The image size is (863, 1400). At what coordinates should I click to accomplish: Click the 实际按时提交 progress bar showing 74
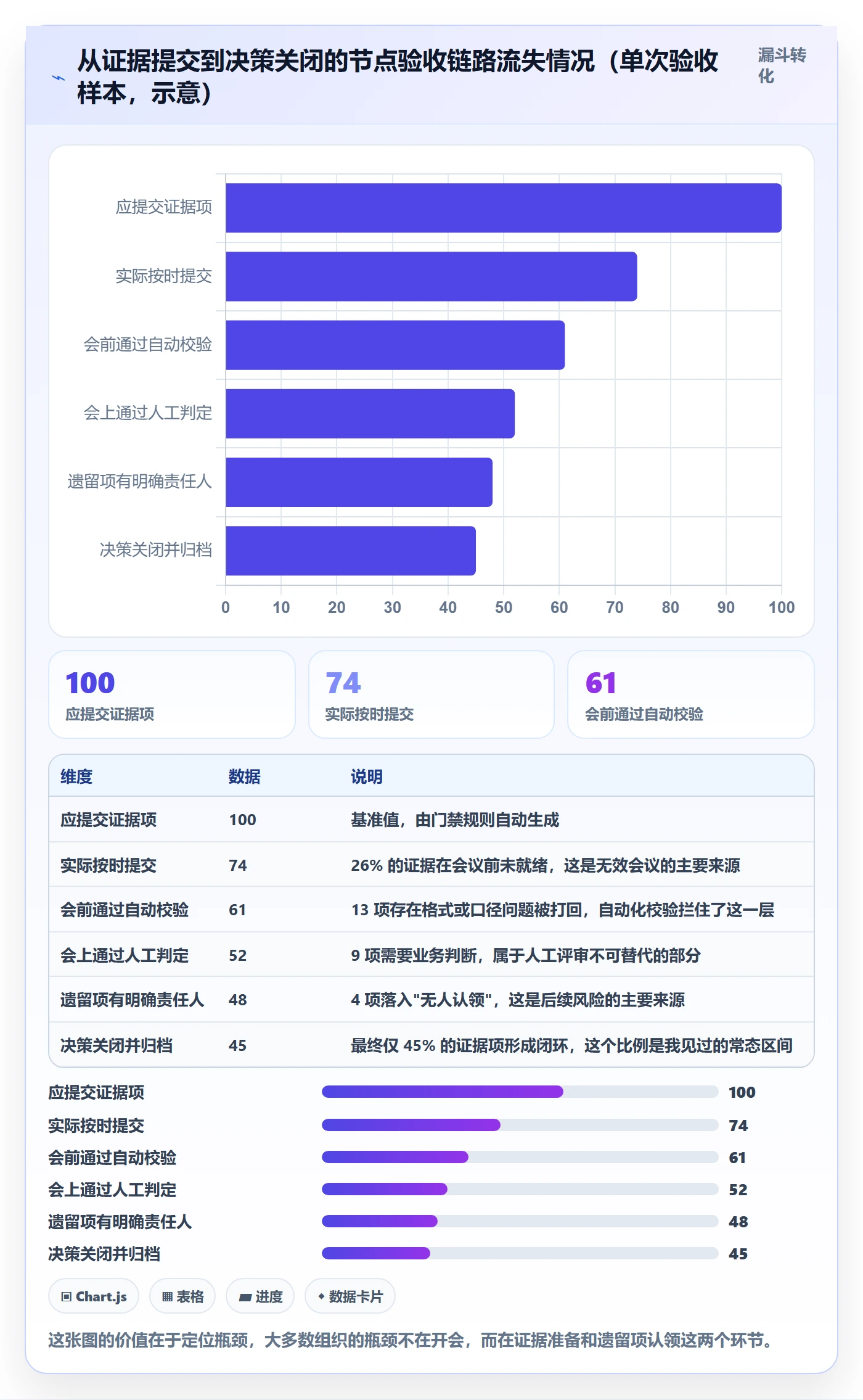(x=520, y=1125)
